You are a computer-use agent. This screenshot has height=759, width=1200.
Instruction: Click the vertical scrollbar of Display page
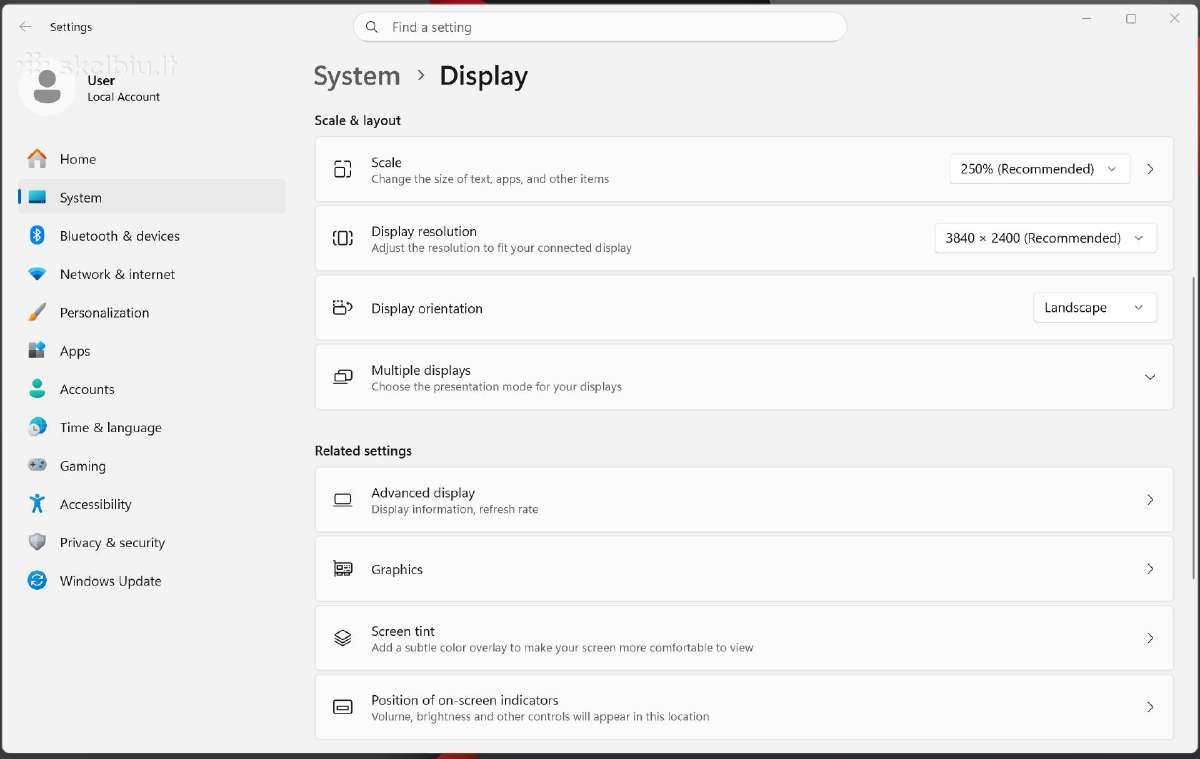[1194, 428]
